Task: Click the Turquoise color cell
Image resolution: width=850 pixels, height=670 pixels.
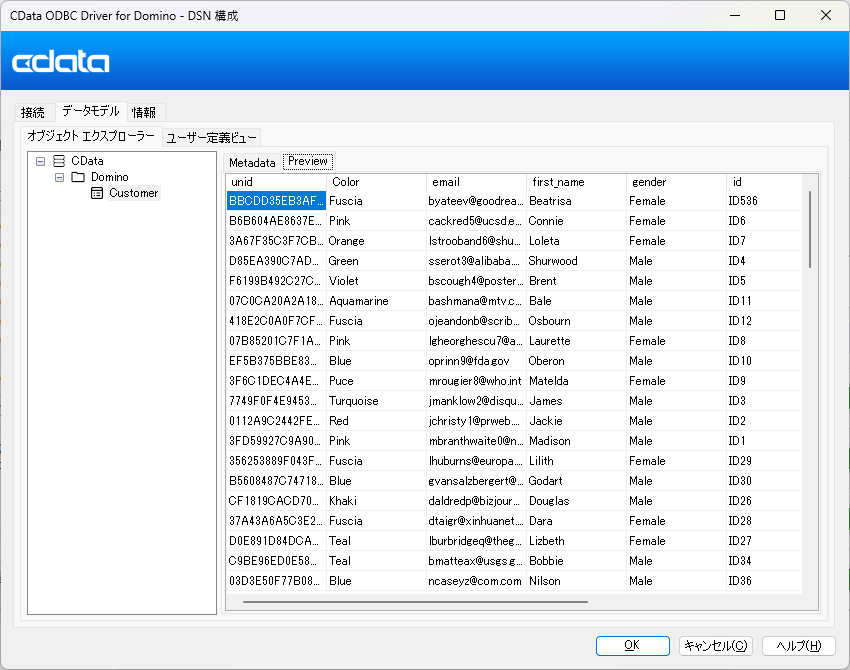Action: tap(376, 401)
